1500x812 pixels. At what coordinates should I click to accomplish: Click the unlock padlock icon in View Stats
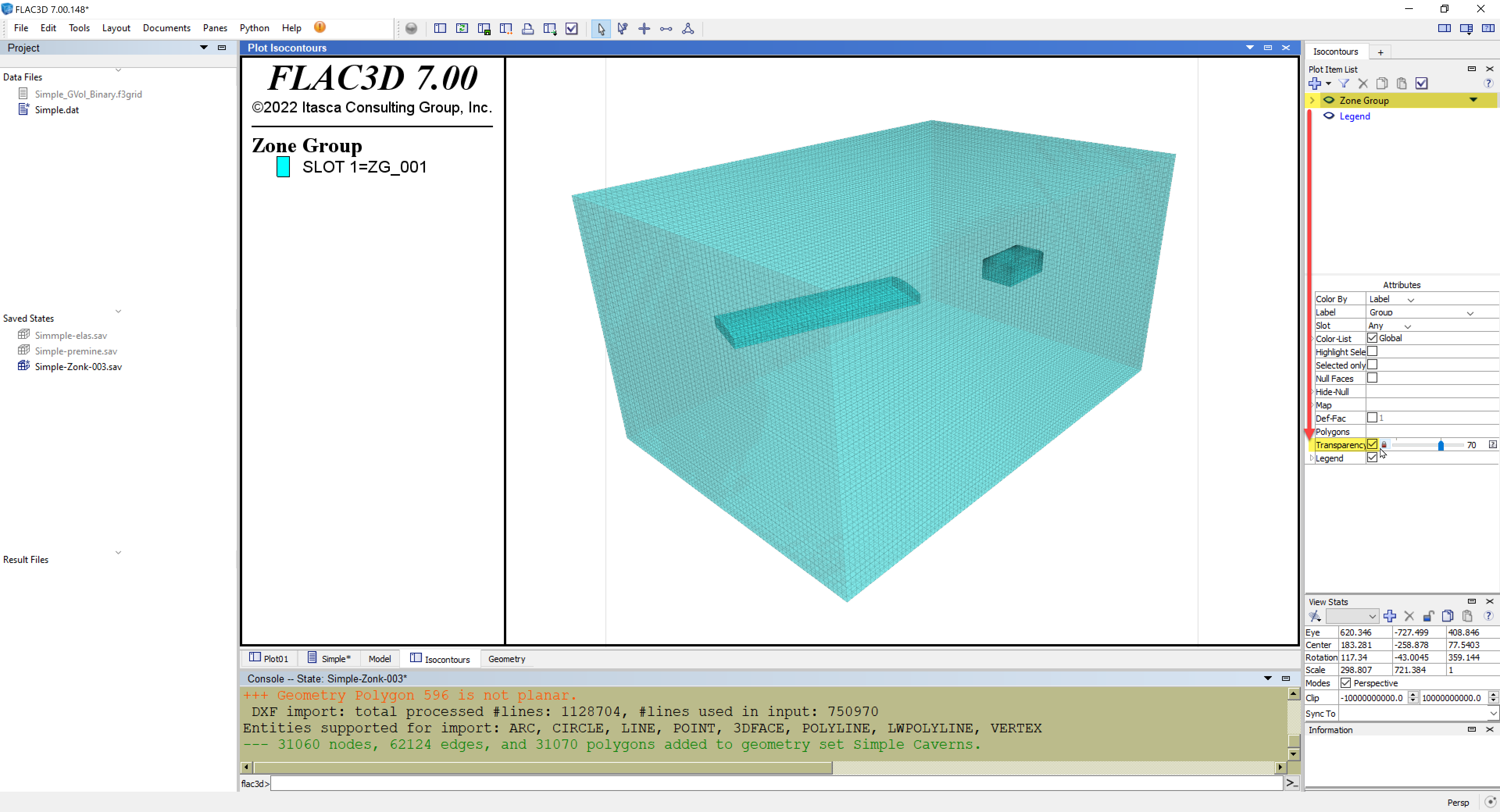(x=1429, y=616)
